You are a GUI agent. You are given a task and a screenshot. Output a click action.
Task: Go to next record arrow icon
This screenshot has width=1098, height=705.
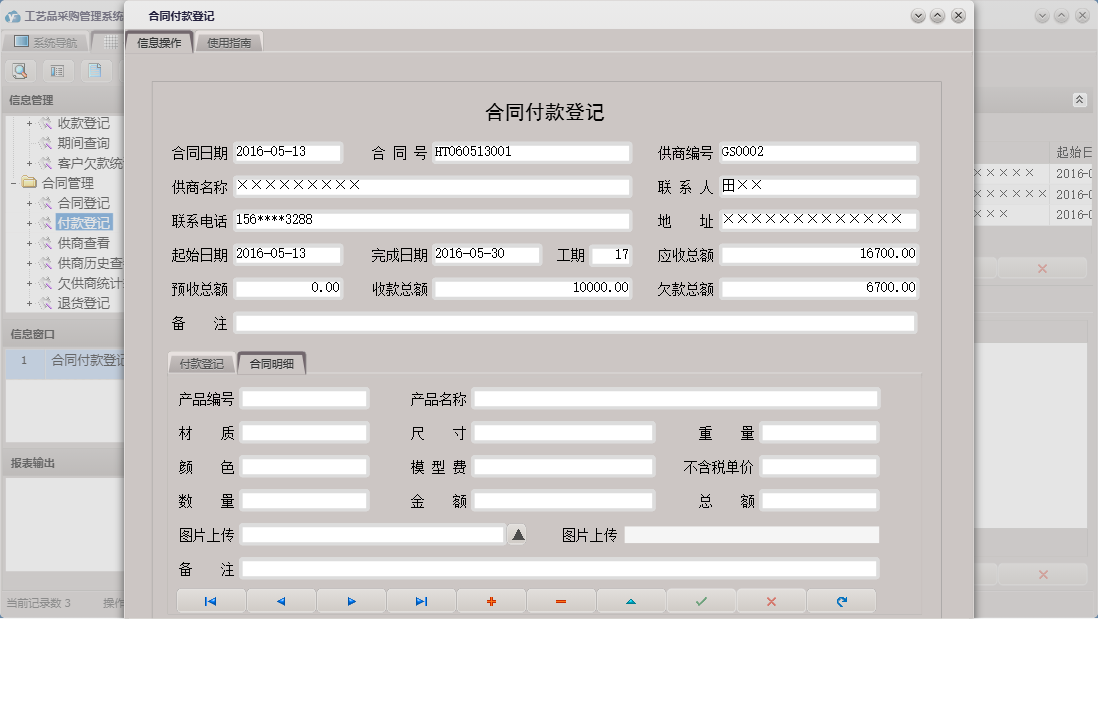[x=350, y=600]
